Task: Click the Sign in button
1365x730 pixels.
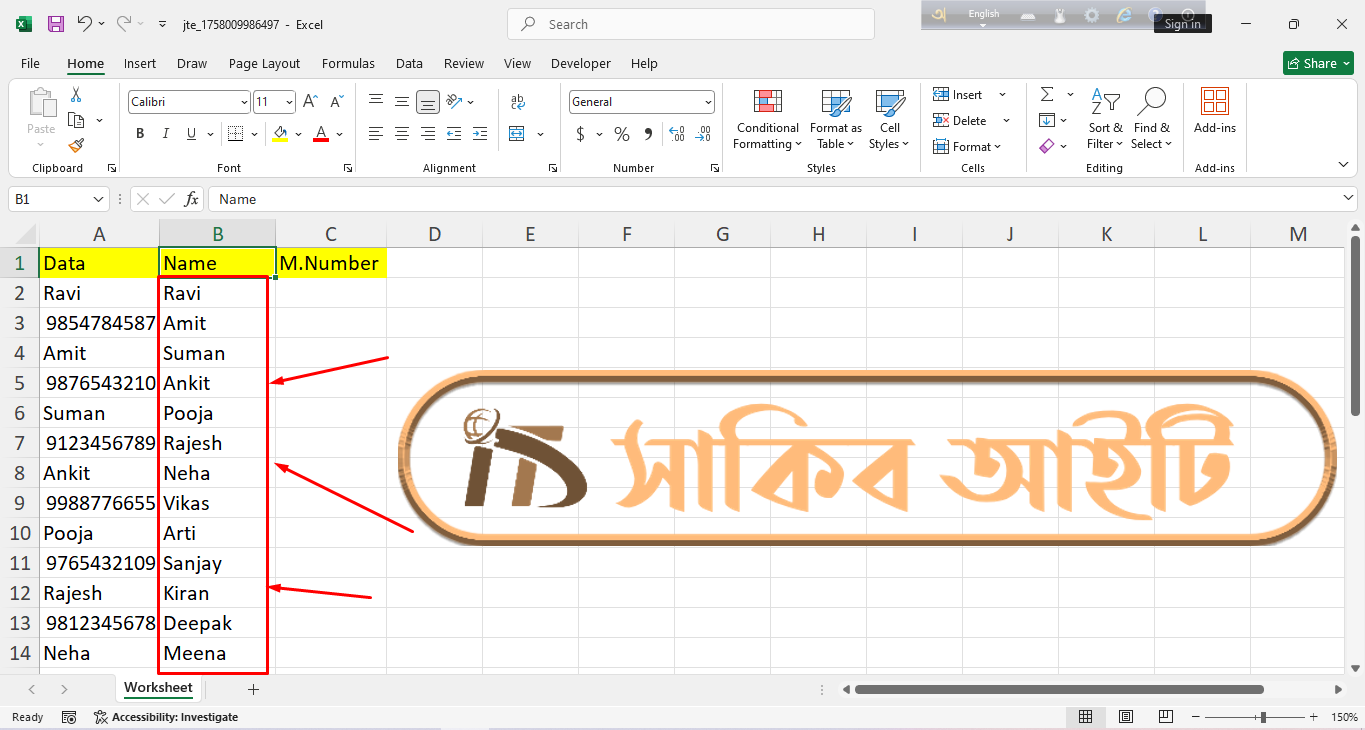Action: click(1182, 24)
